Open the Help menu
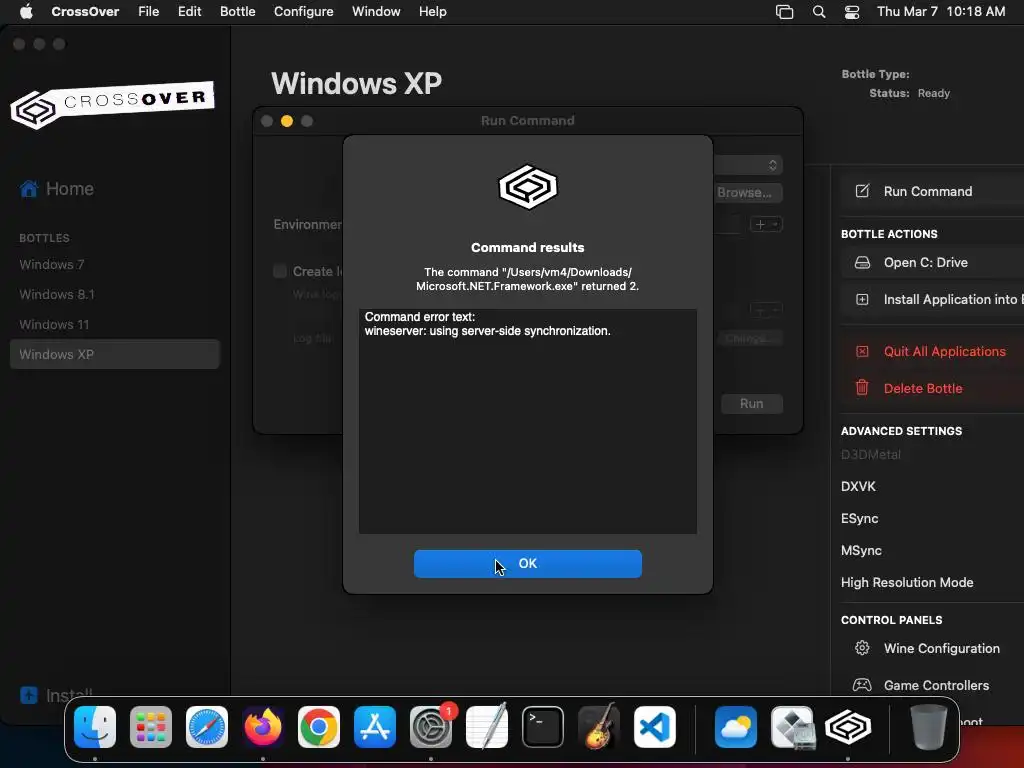The height and width of the screenshot is (768, 1024). click(x=433, y=11)
